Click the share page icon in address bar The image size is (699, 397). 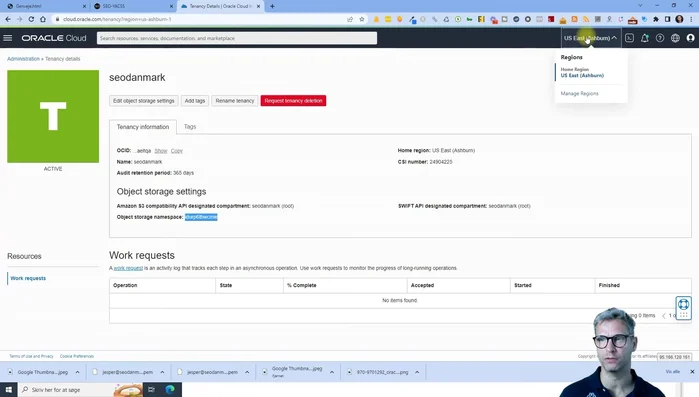point(350,19)
